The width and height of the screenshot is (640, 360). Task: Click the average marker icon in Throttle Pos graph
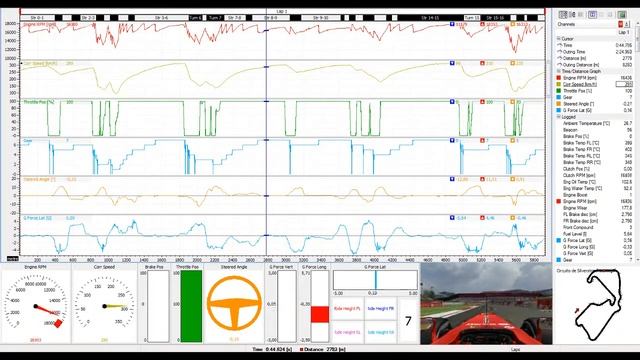513,102
